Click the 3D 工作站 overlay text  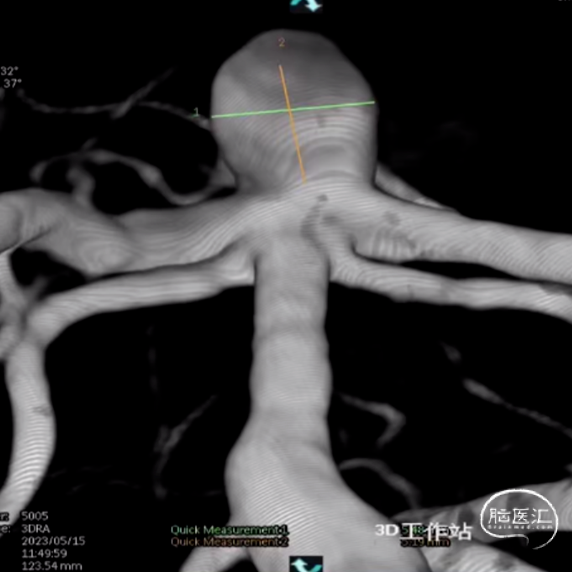click(424, 531)
